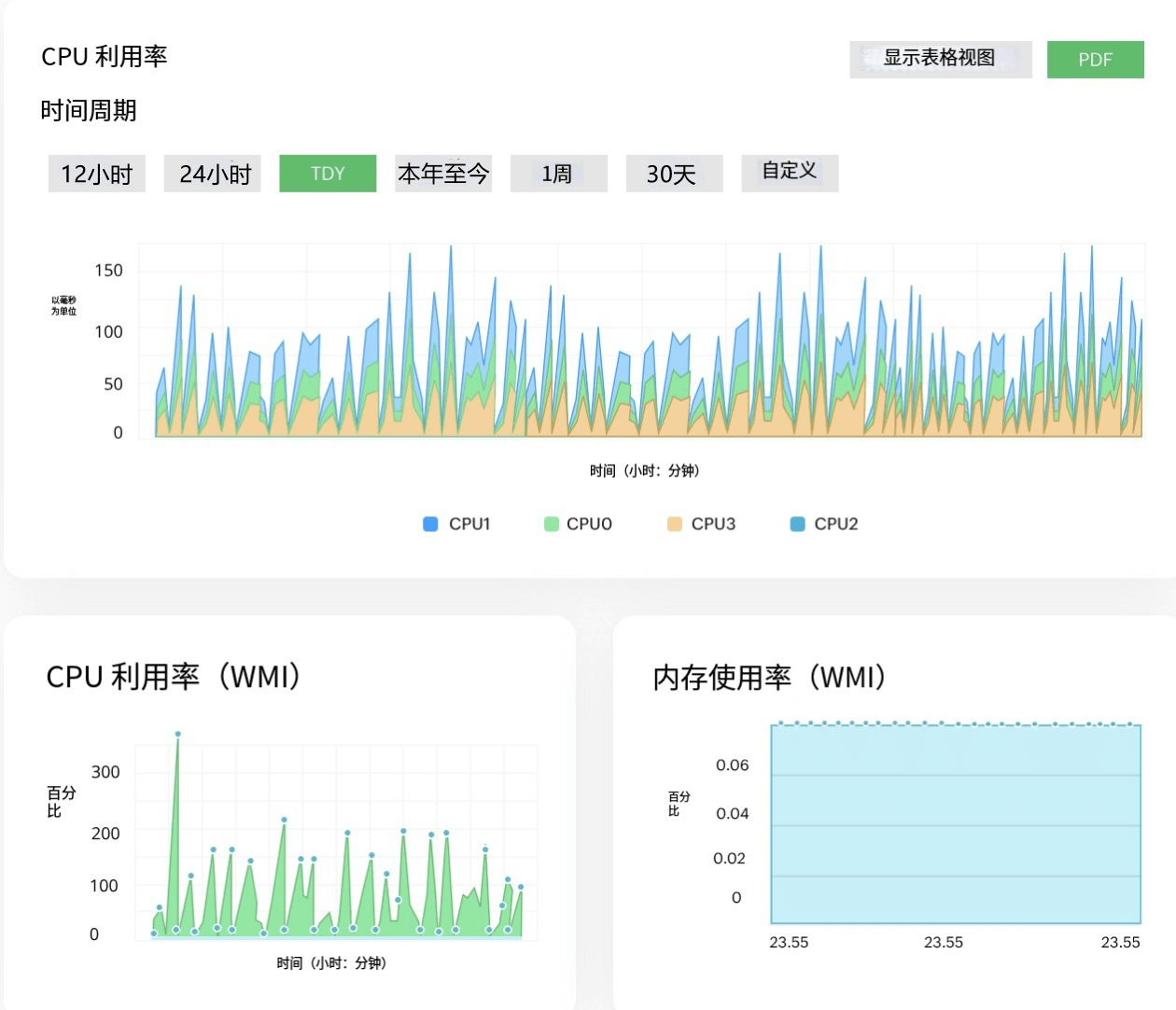This screenshot has width=1176, height=1010.
Task: Open the 自定义 custom date range picker
Action: (x=790, y=172)
